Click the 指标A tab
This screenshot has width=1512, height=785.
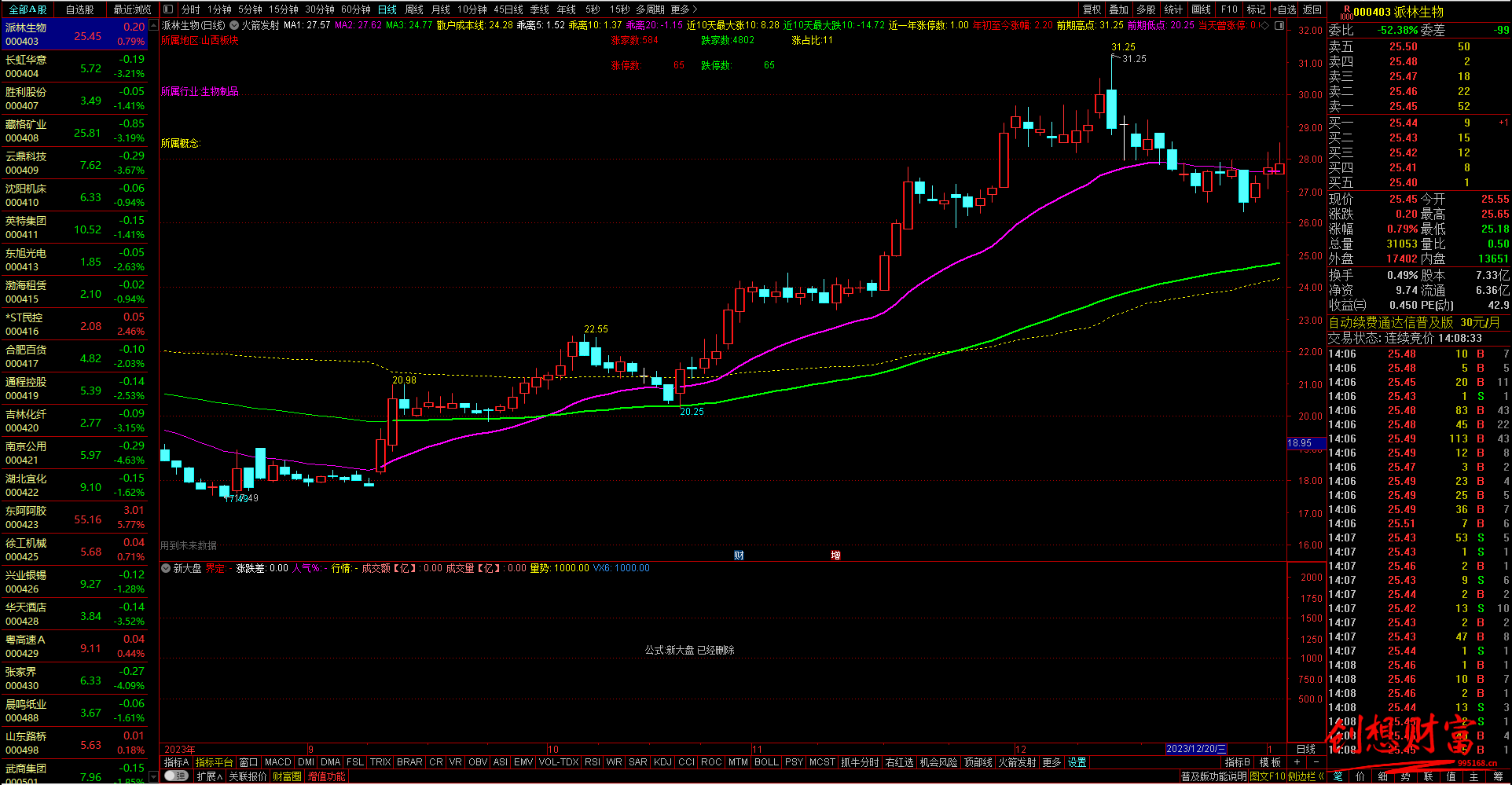click(x=176, y=762)
